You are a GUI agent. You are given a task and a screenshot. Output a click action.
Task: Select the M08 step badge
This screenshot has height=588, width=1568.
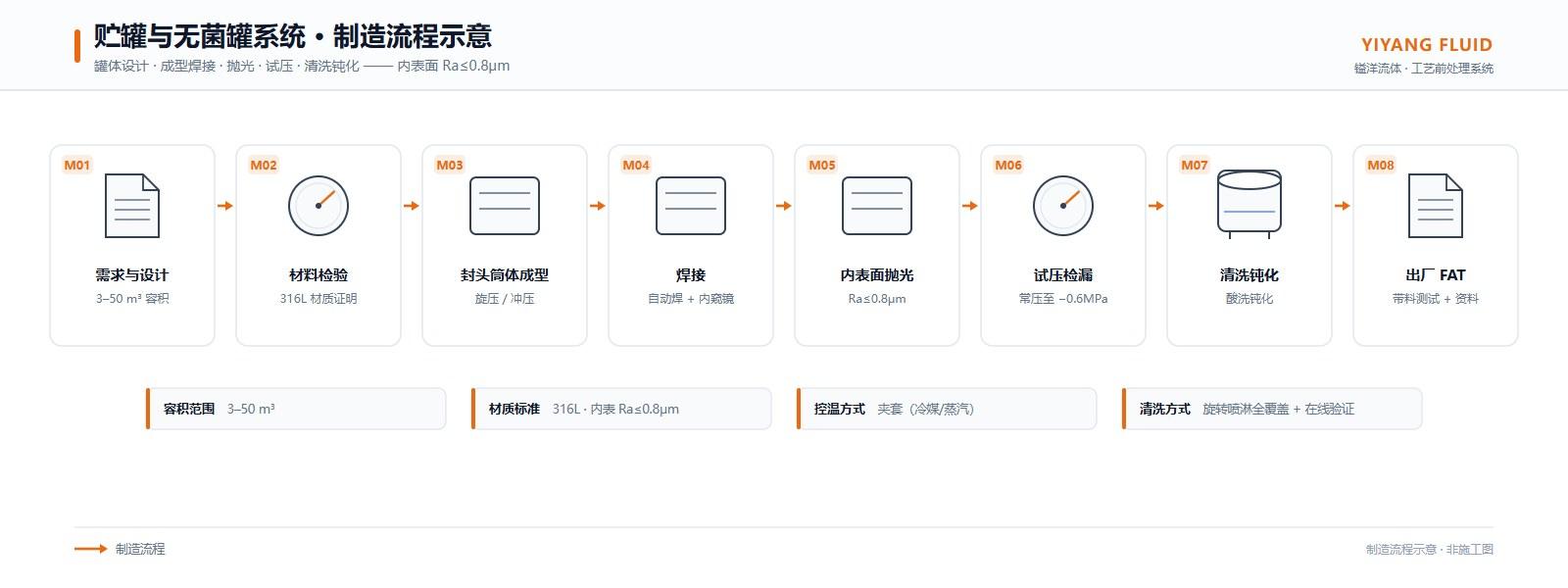point(1381,165)
